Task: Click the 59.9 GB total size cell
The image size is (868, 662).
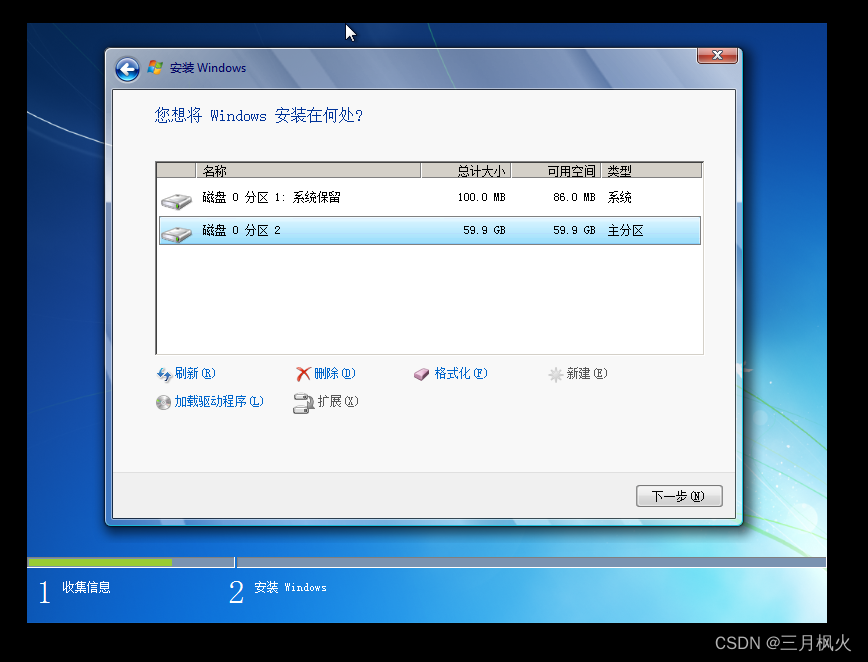Action: point(484,230)
